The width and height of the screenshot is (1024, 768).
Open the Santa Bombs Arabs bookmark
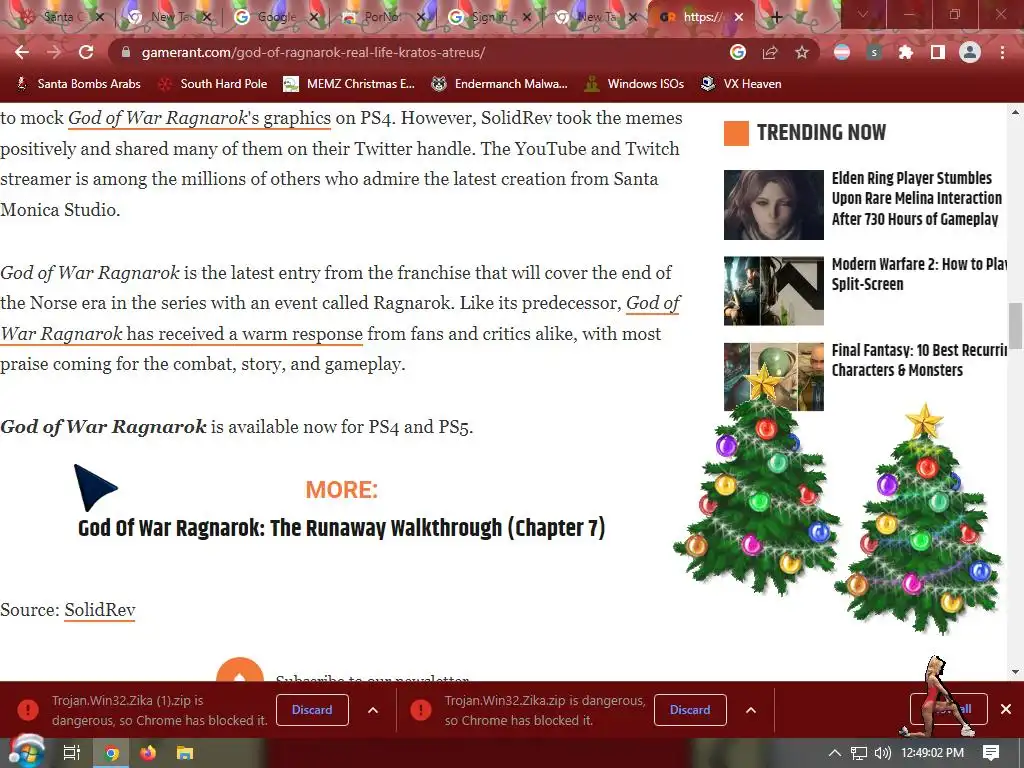click(x=78, y=84)
